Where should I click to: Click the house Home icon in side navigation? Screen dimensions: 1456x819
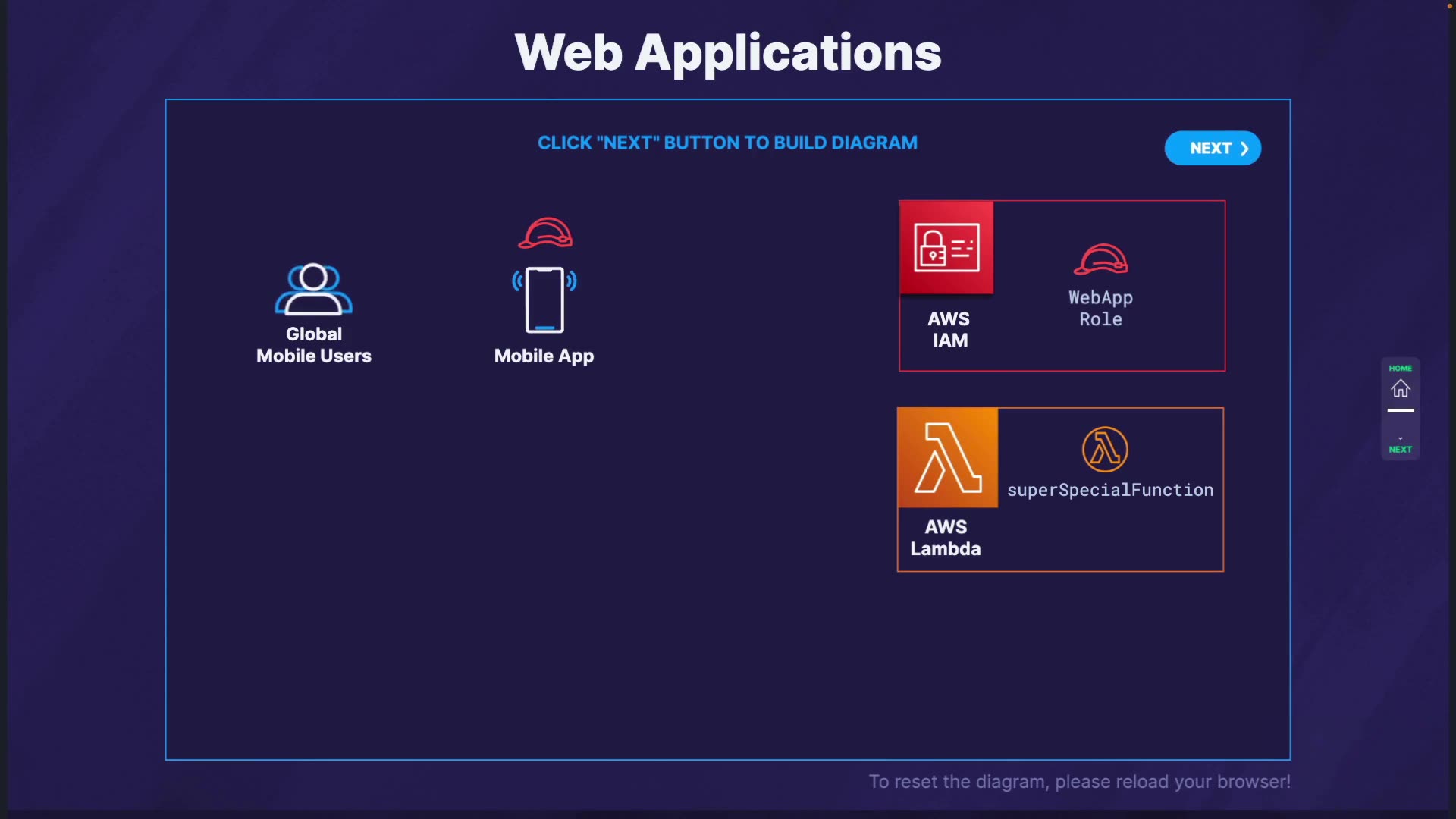coord(1400,389)
